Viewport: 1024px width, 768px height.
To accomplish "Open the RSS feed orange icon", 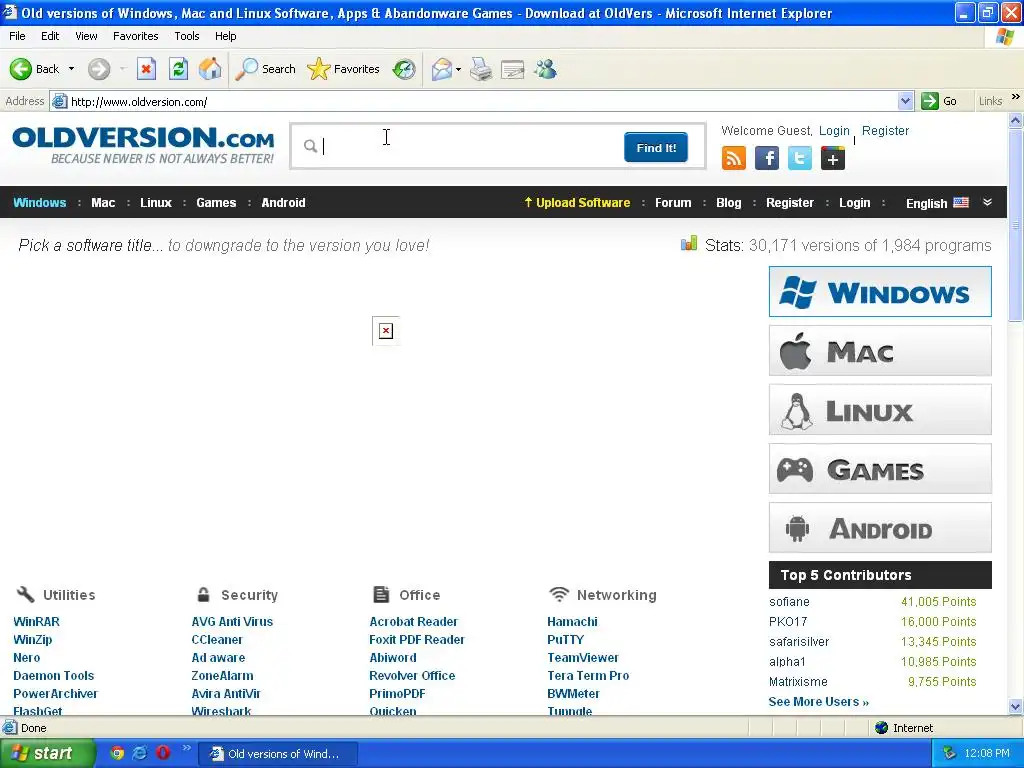I will [733, 159].
